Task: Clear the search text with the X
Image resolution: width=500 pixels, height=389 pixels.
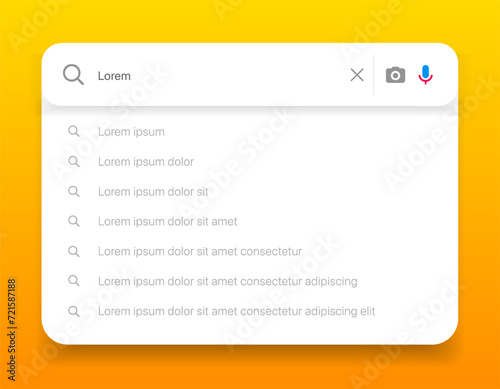Action: pos(357,75)
